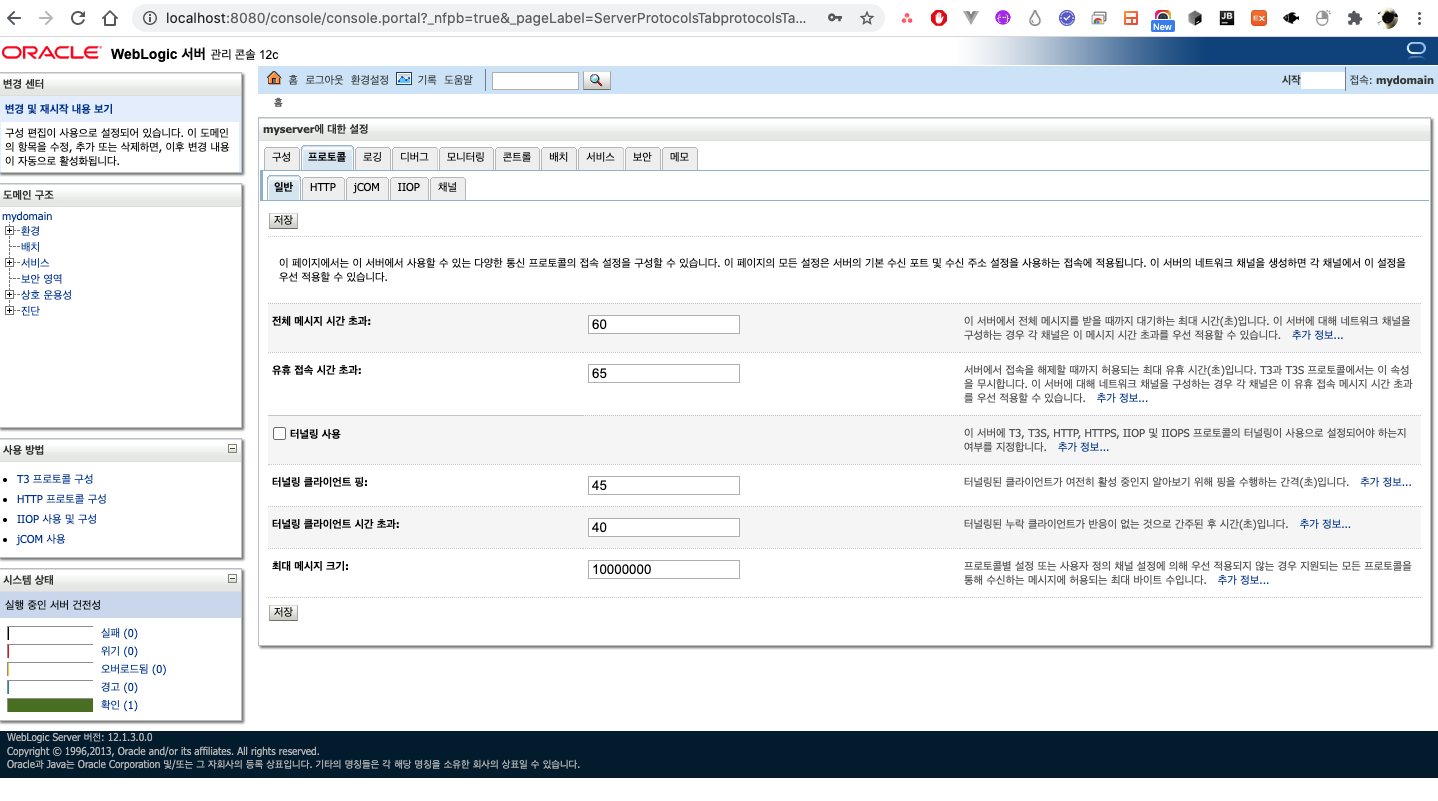Click the 실패 (0) health link
The width and height of the screenshot is (1438, 801).
pyautogui.click(x=119, y=633)
